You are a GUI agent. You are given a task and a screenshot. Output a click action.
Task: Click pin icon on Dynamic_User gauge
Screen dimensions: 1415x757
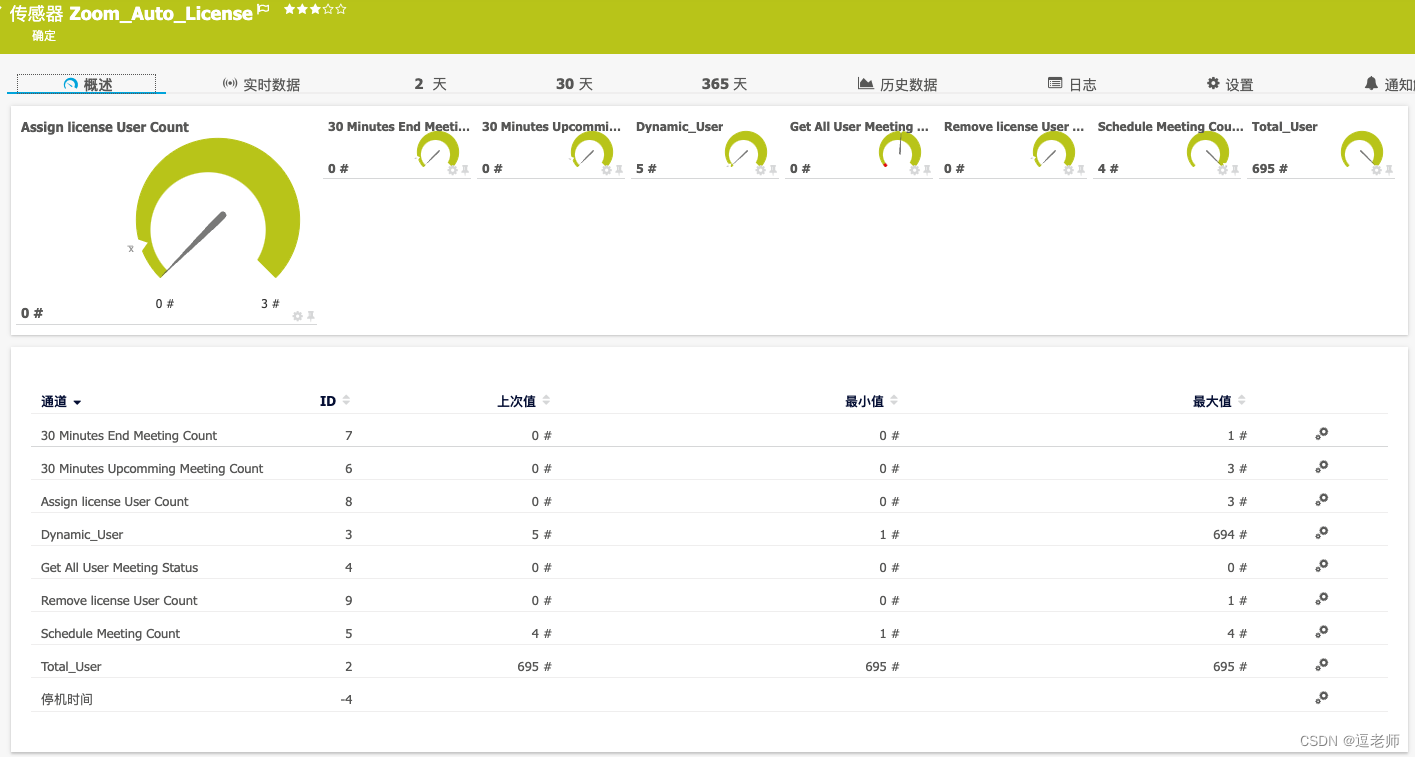pos(773,170)
